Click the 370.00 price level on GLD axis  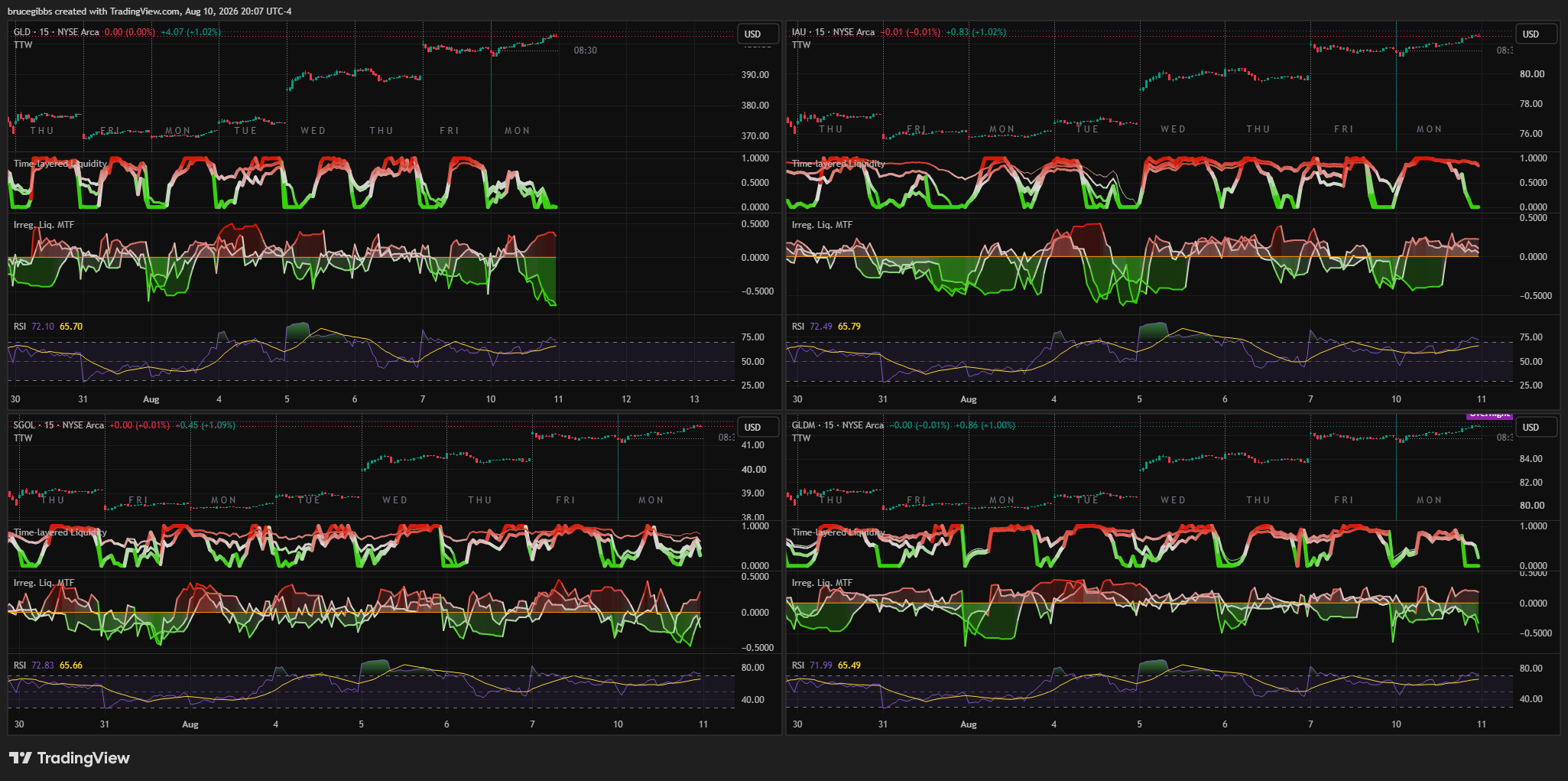755,136
